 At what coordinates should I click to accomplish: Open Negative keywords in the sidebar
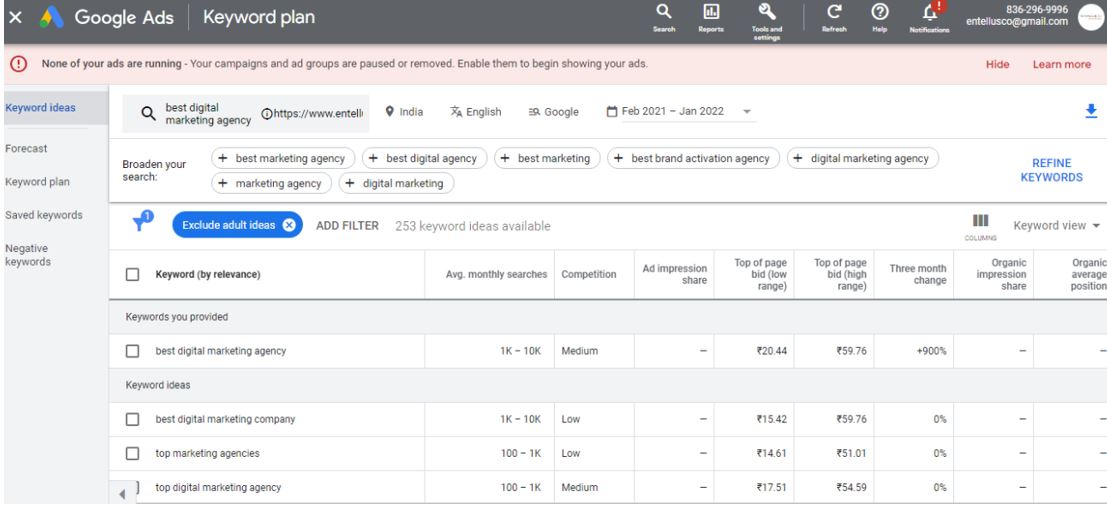[26, 255]
